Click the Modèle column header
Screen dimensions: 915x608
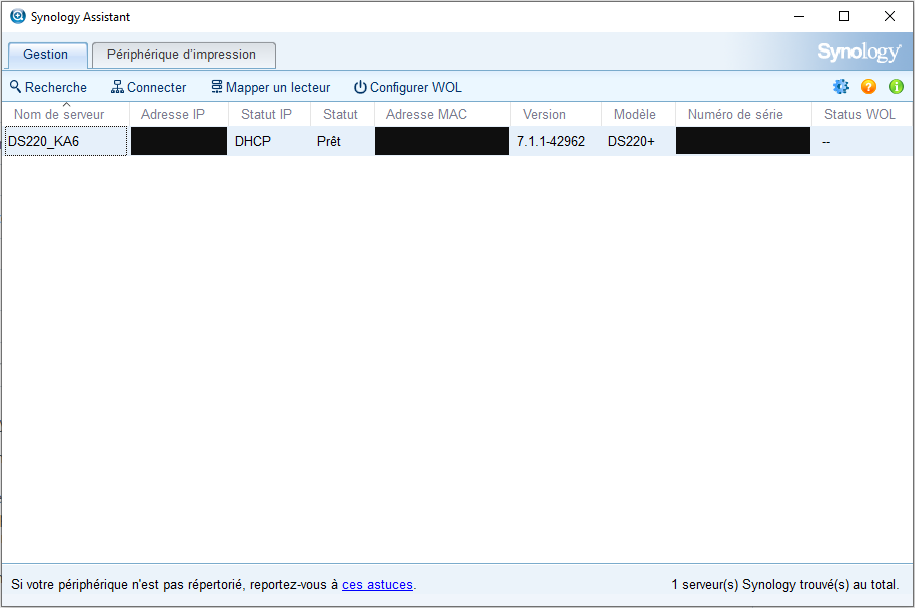[x=635, y=115]
